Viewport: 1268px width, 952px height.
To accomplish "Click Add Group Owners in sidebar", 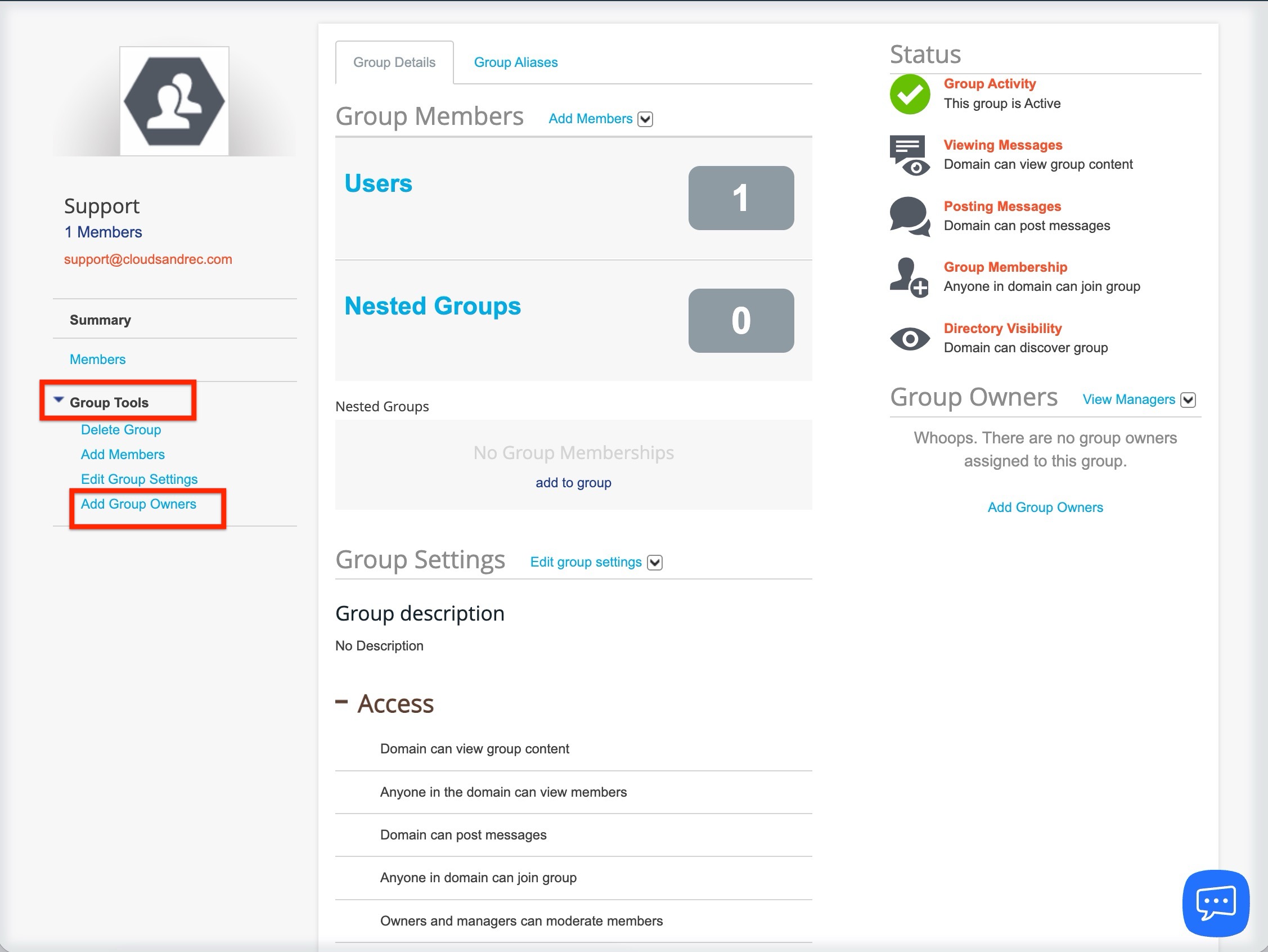I will (139, 504).
